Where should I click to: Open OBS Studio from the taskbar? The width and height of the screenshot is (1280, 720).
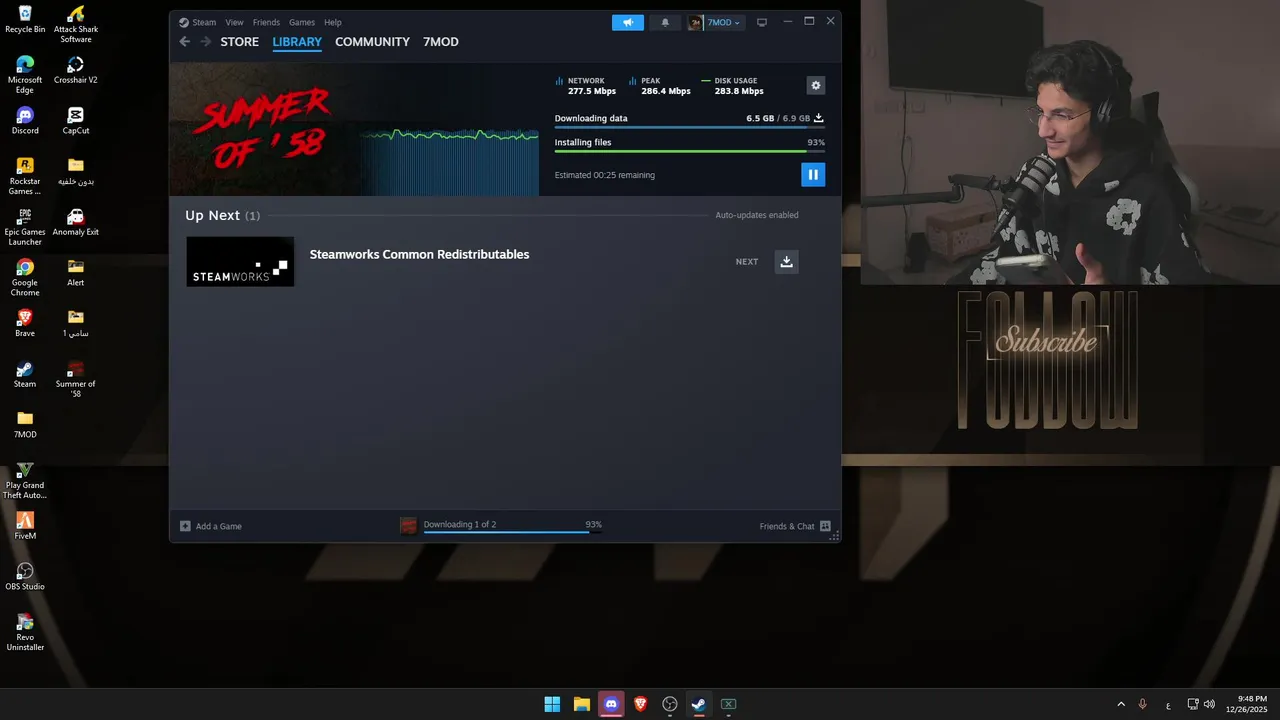(670, 704)
